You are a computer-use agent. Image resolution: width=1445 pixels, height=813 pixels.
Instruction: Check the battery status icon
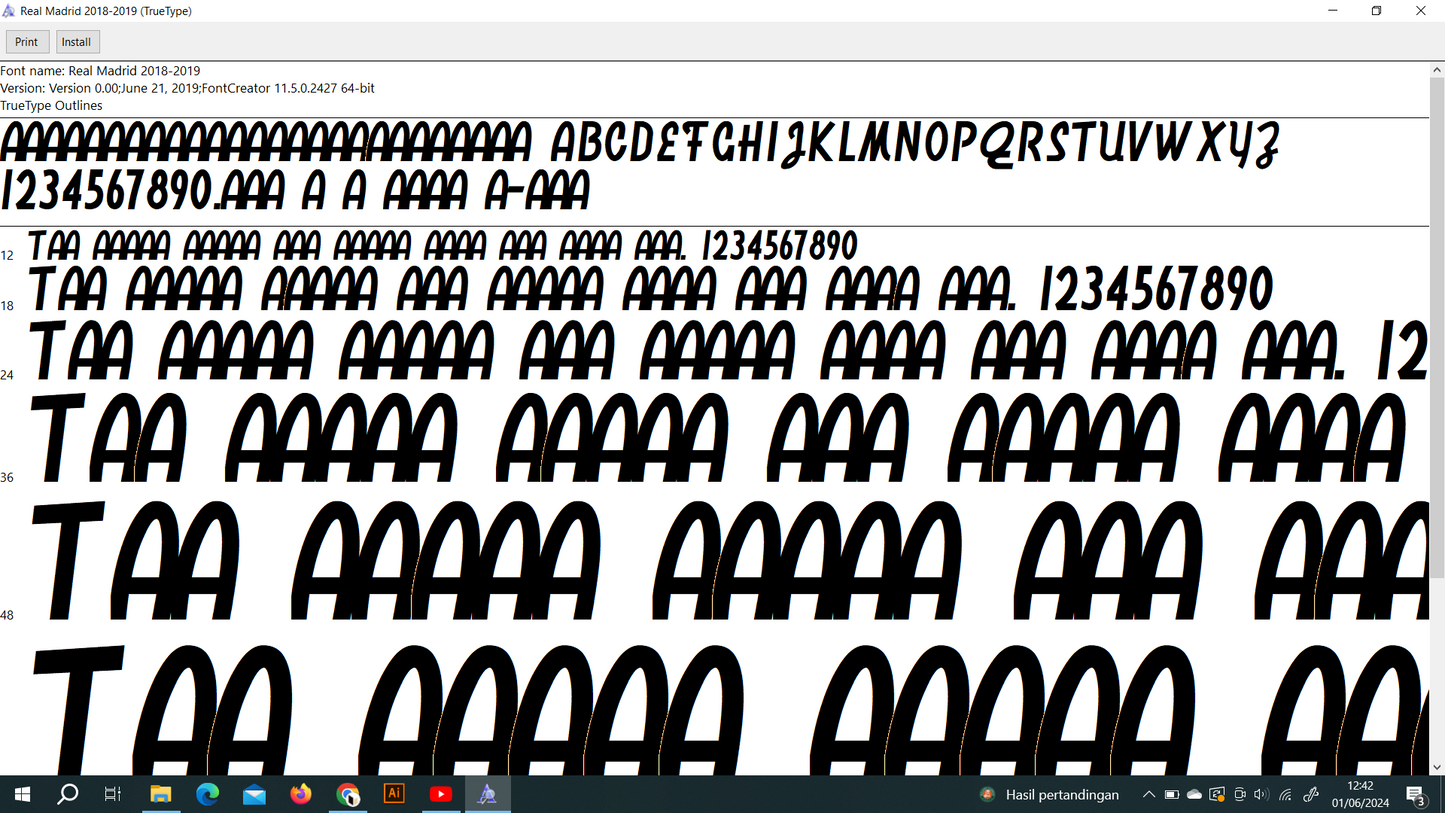[1172, 795]
